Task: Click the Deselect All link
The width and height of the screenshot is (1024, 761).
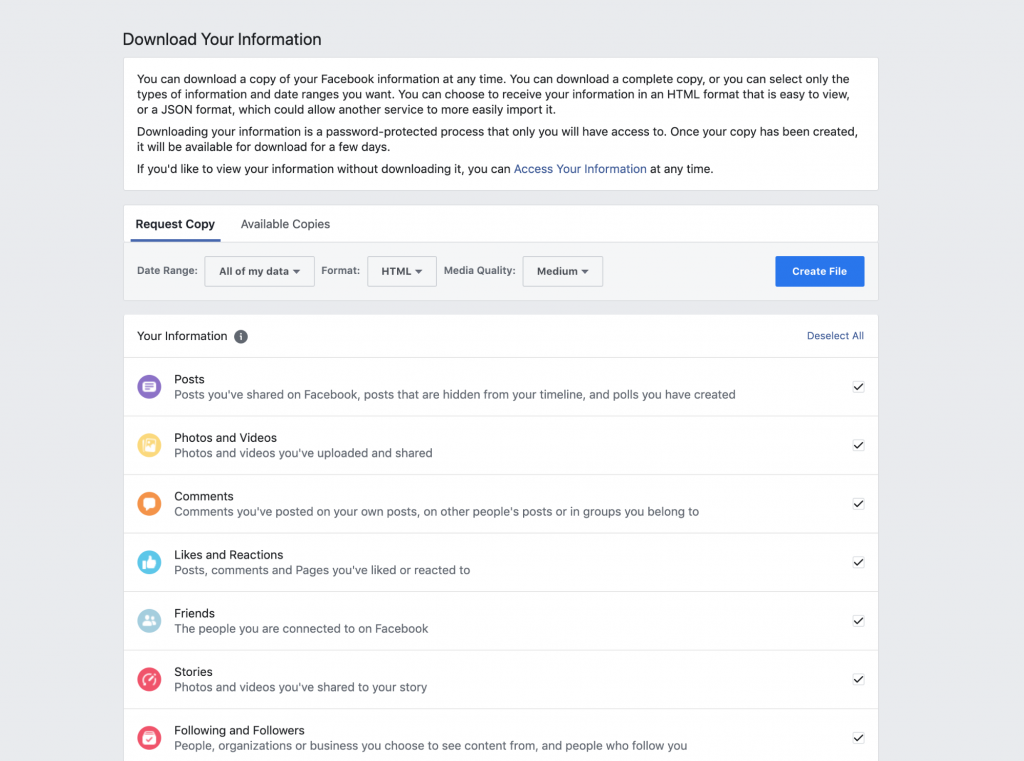Action: pos(835,336)
